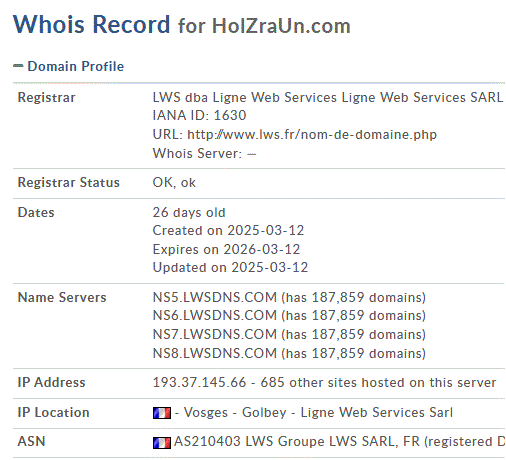Select the NS7.LWSDNS.COM name server
Screen dimensions: 506x460
coord(215,334)
